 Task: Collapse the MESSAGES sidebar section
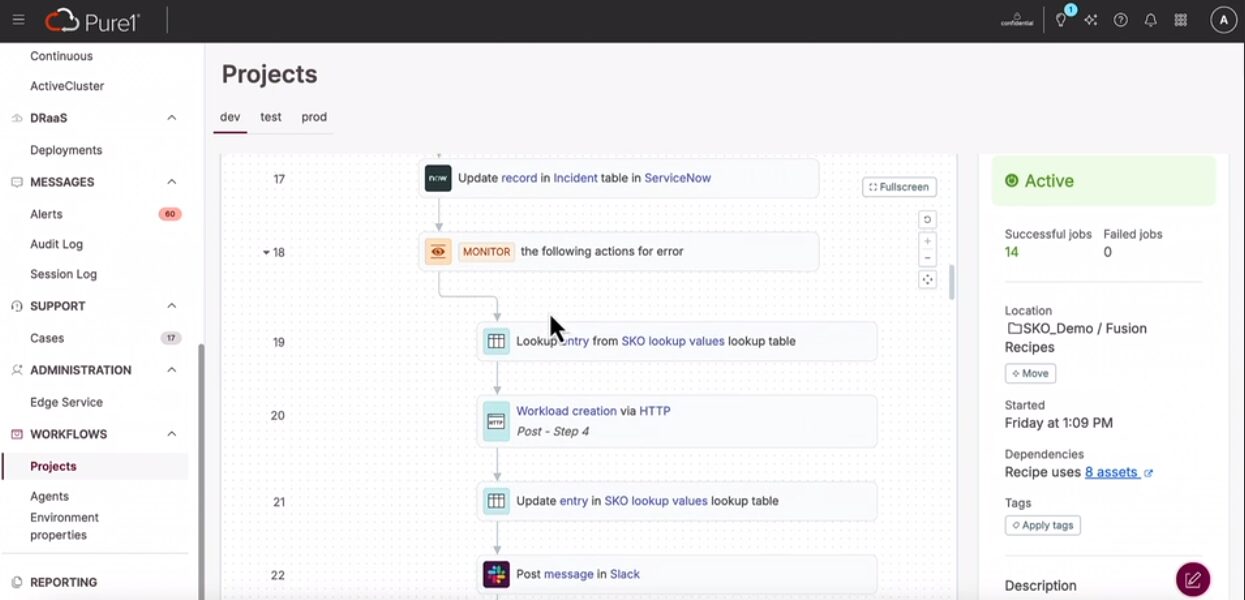171,182
